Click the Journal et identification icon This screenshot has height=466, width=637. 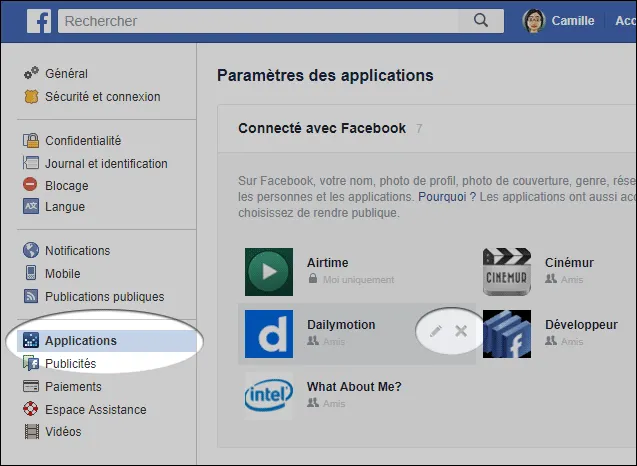click(31, 163)
